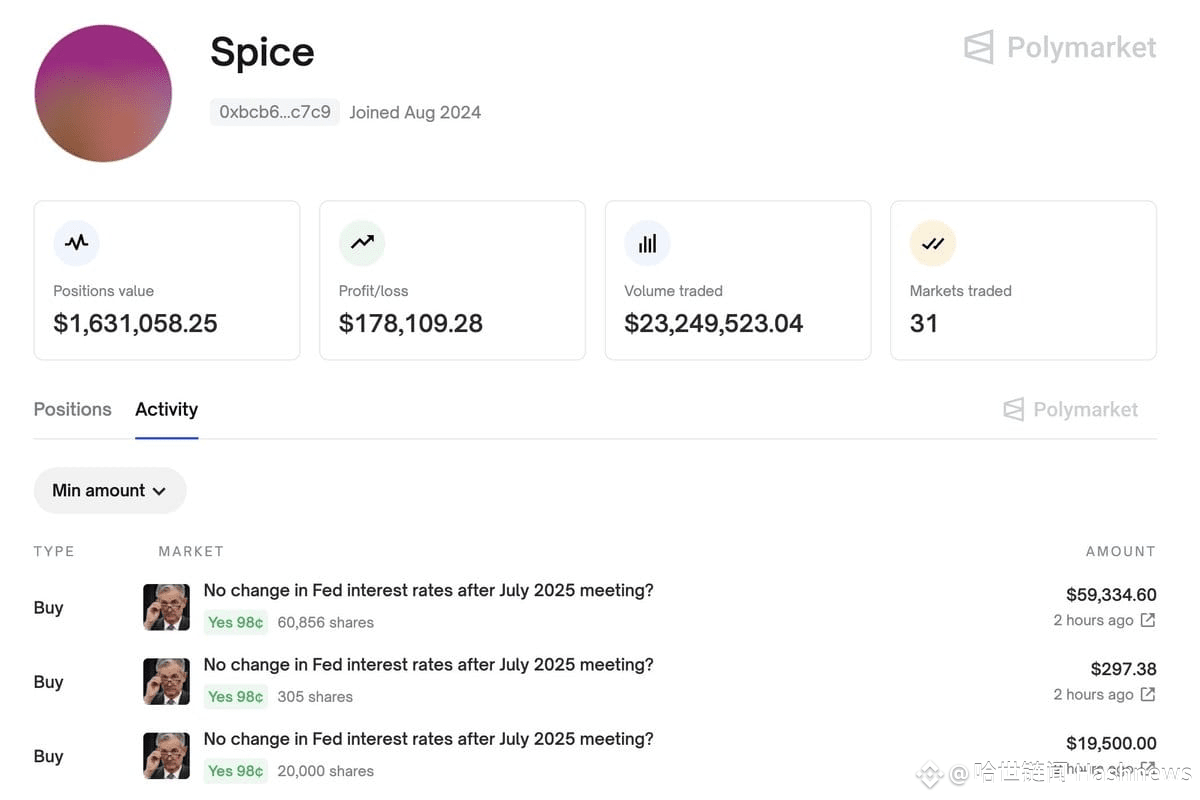Click the Spice profile avatar
Screen dimensions: 1200x800
pos(103,93)
